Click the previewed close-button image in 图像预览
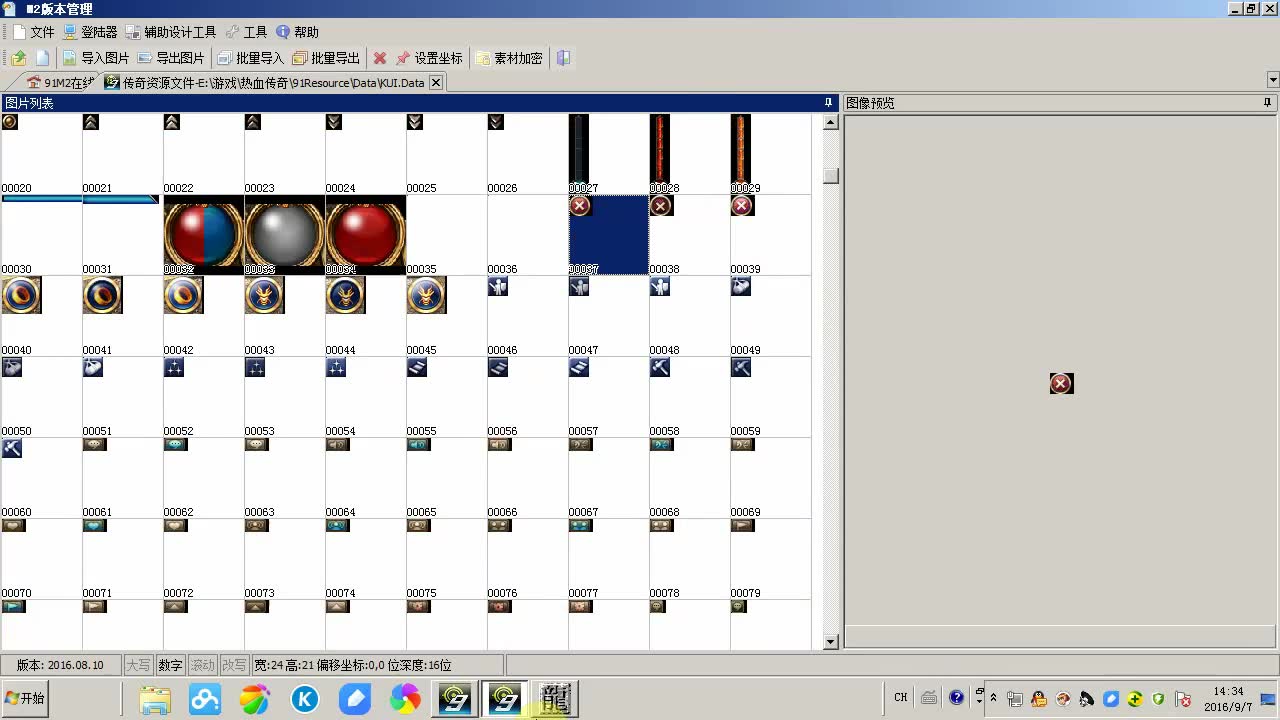 pyautogui.click(x=1061, y=384)
